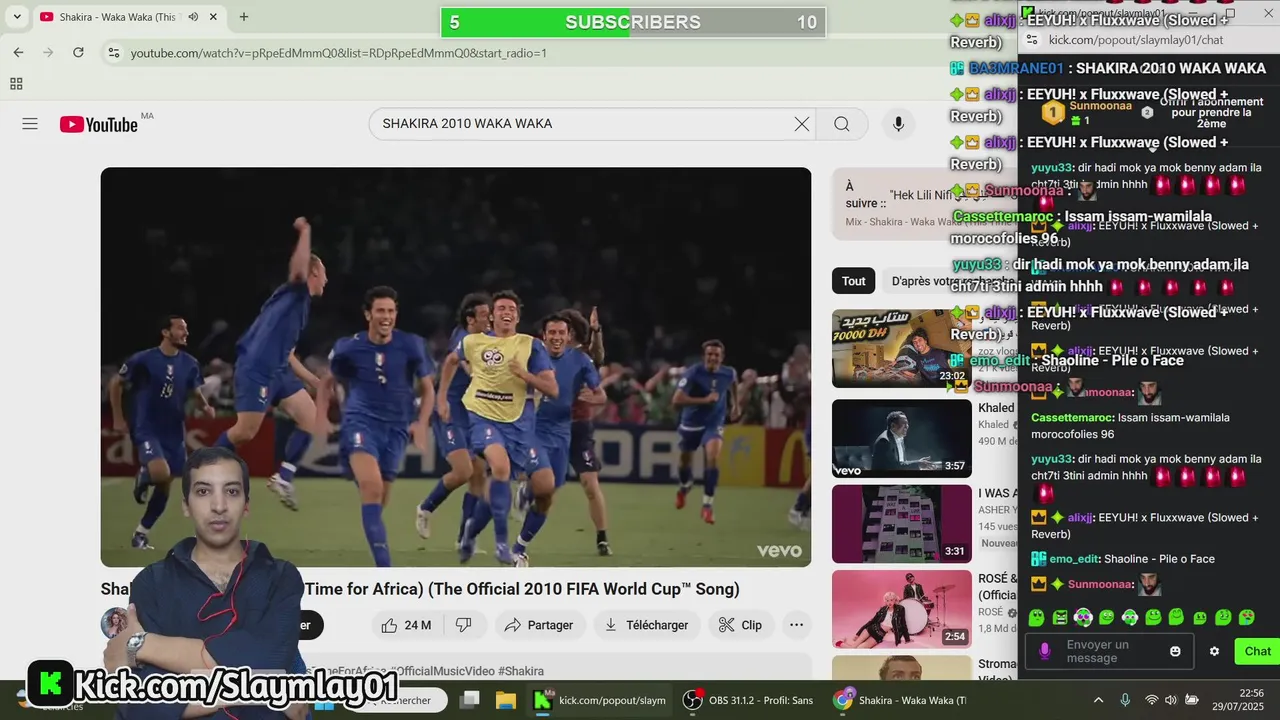Open the I WAS A 3:31 thumbnail
The width and height of the screenshot is (1280, 720).
pyautogui.click(x=901, y=524)
